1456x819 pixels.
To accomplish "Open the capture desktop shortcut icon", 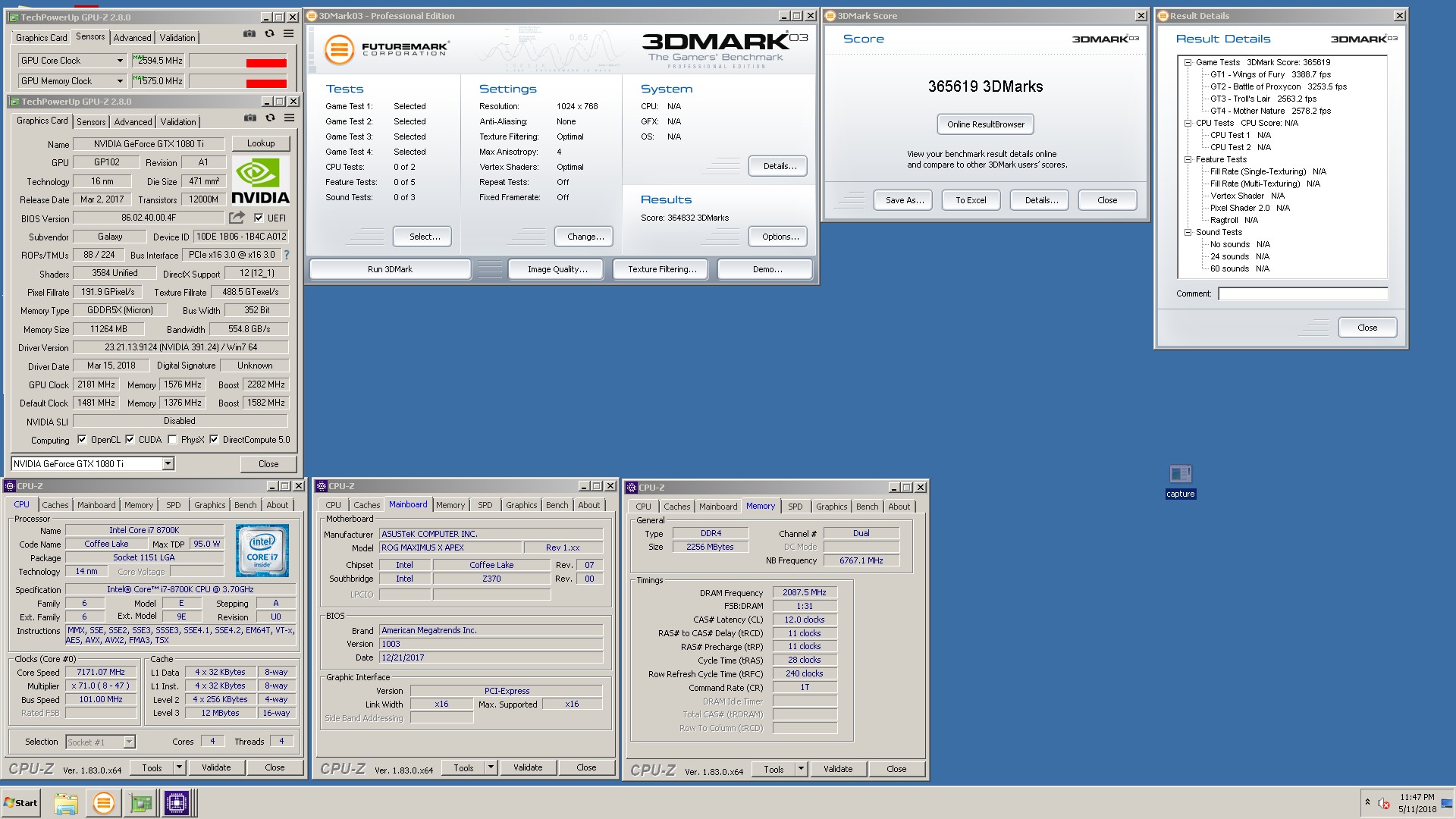I will [1180, 482].
